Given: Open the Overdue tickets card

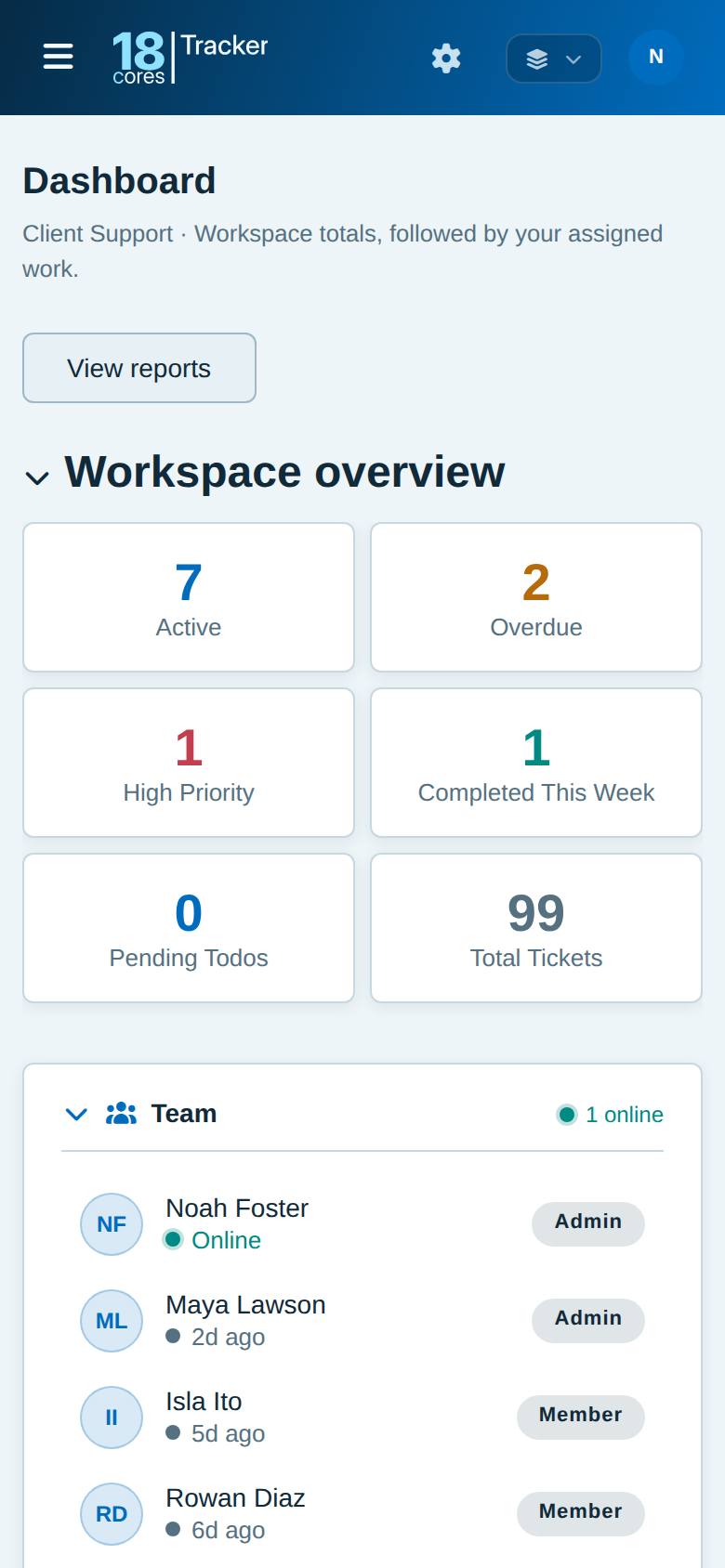Looking at the screenshot, I should [536, 597].
